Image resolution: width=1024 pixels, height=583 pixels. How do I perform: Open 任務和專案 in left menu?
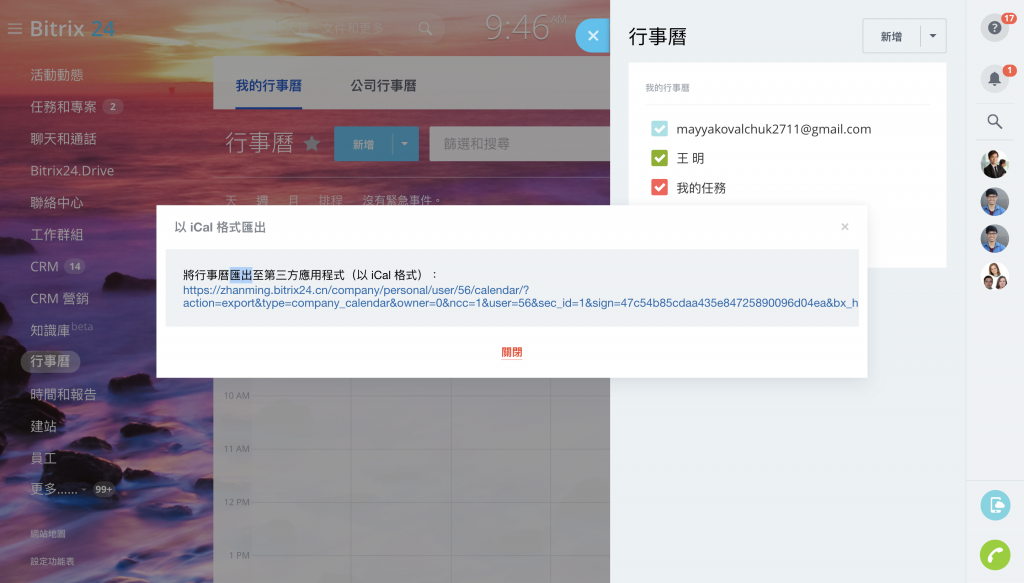point(63,106)
